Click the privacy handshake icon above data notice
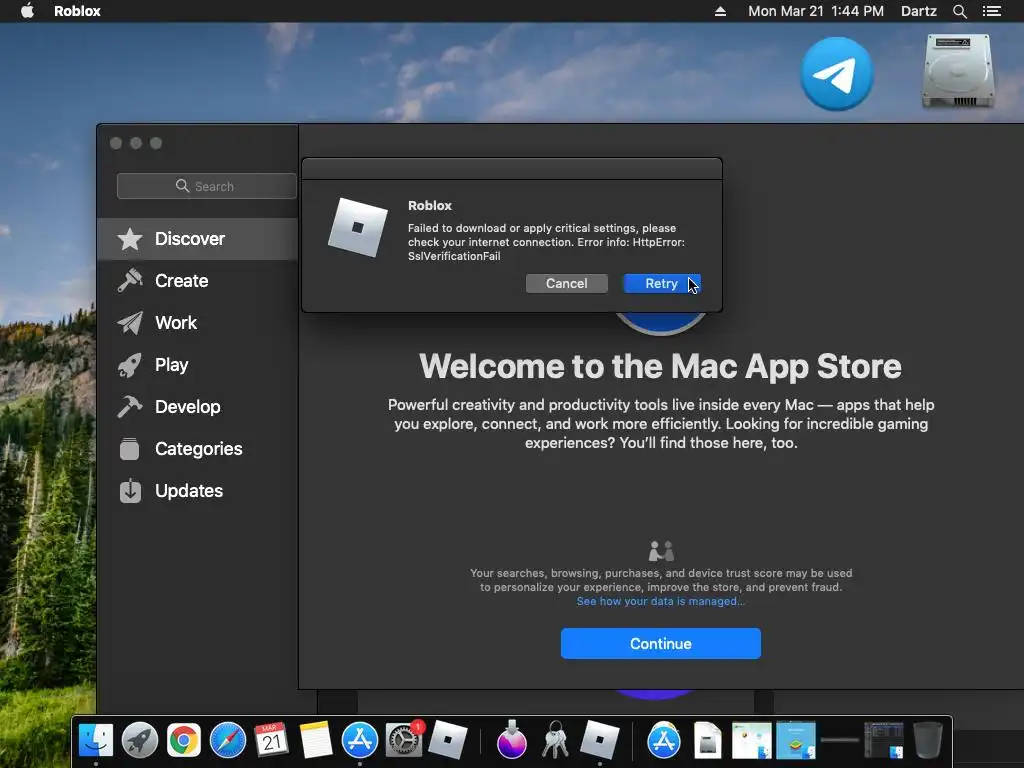The height and width of the screenshot is (768, 1024). (661, 551)
